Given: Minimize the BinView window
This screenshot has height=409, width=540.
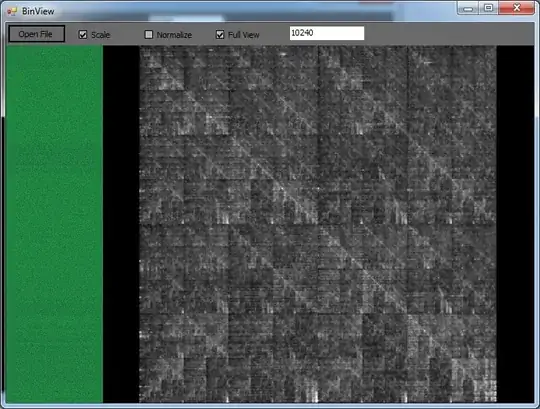Looking at the screenshot, I should (468, 8).
